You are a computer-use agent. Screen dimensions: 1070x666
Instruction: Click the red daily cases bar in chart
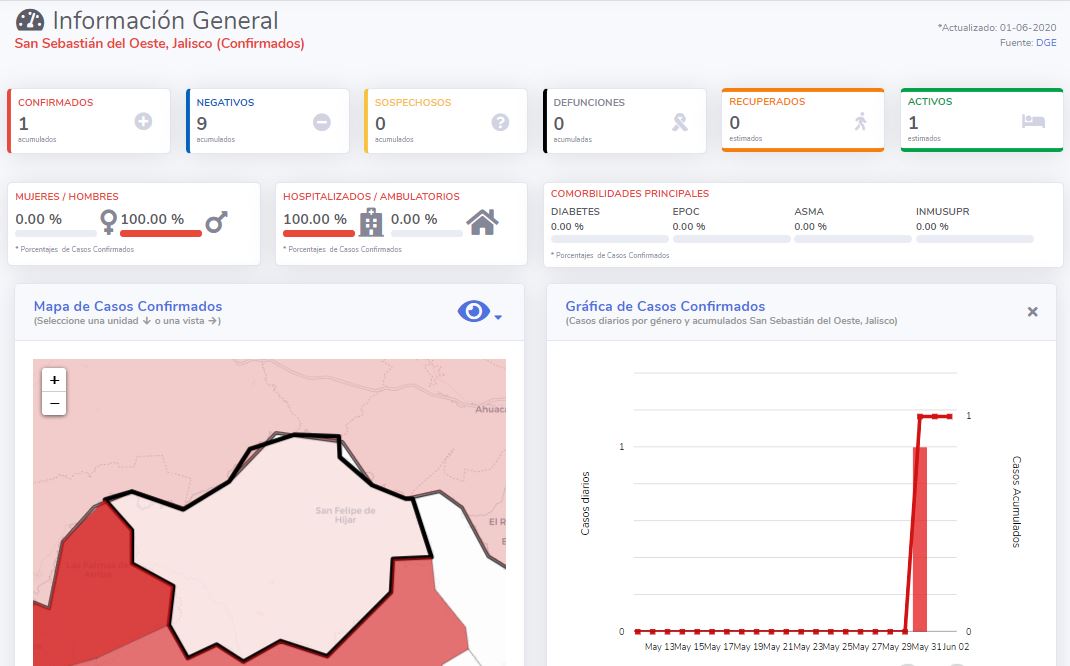coord(919,540)
